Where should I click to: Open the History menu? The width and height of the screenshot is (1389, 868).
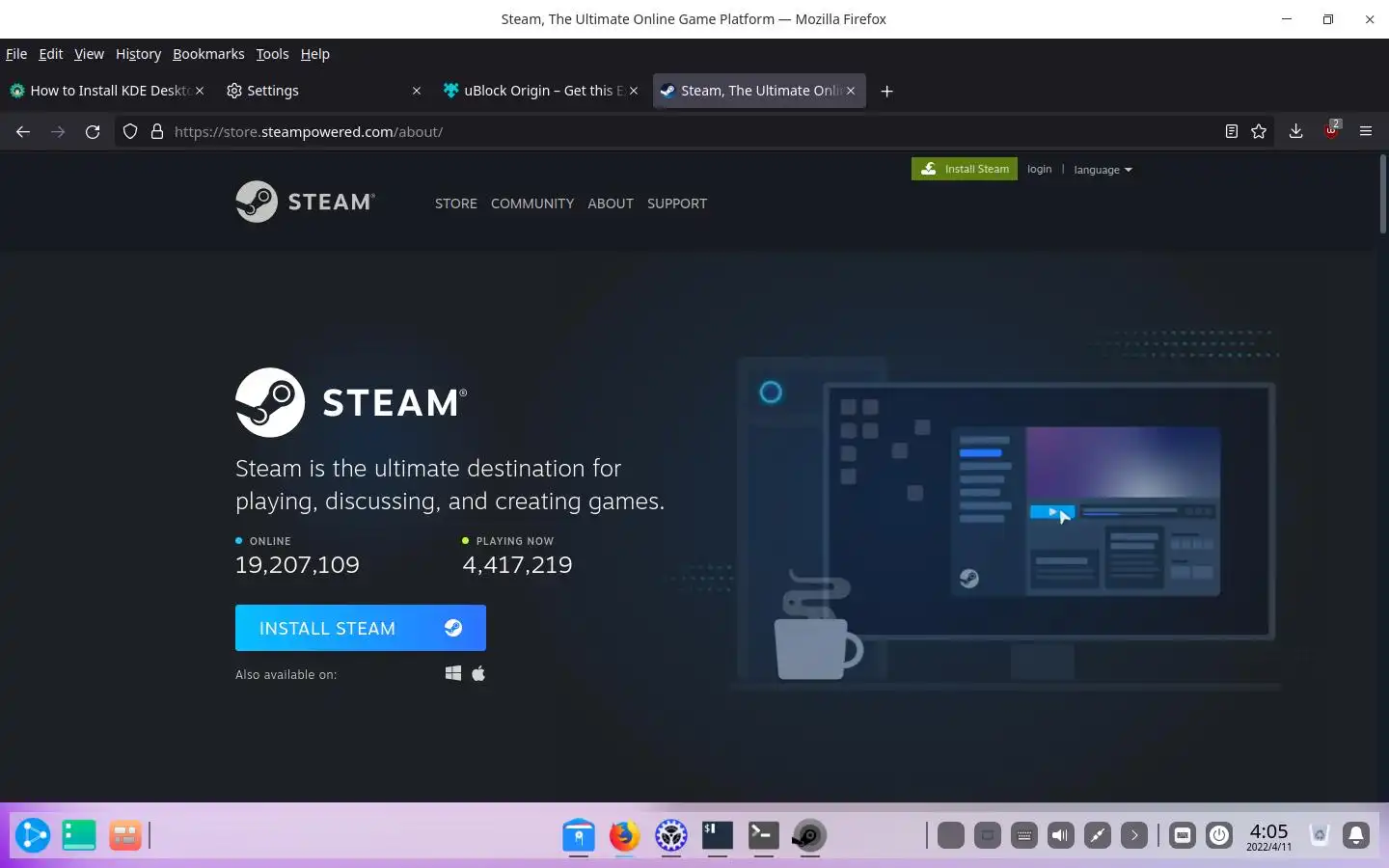(138, 54)
